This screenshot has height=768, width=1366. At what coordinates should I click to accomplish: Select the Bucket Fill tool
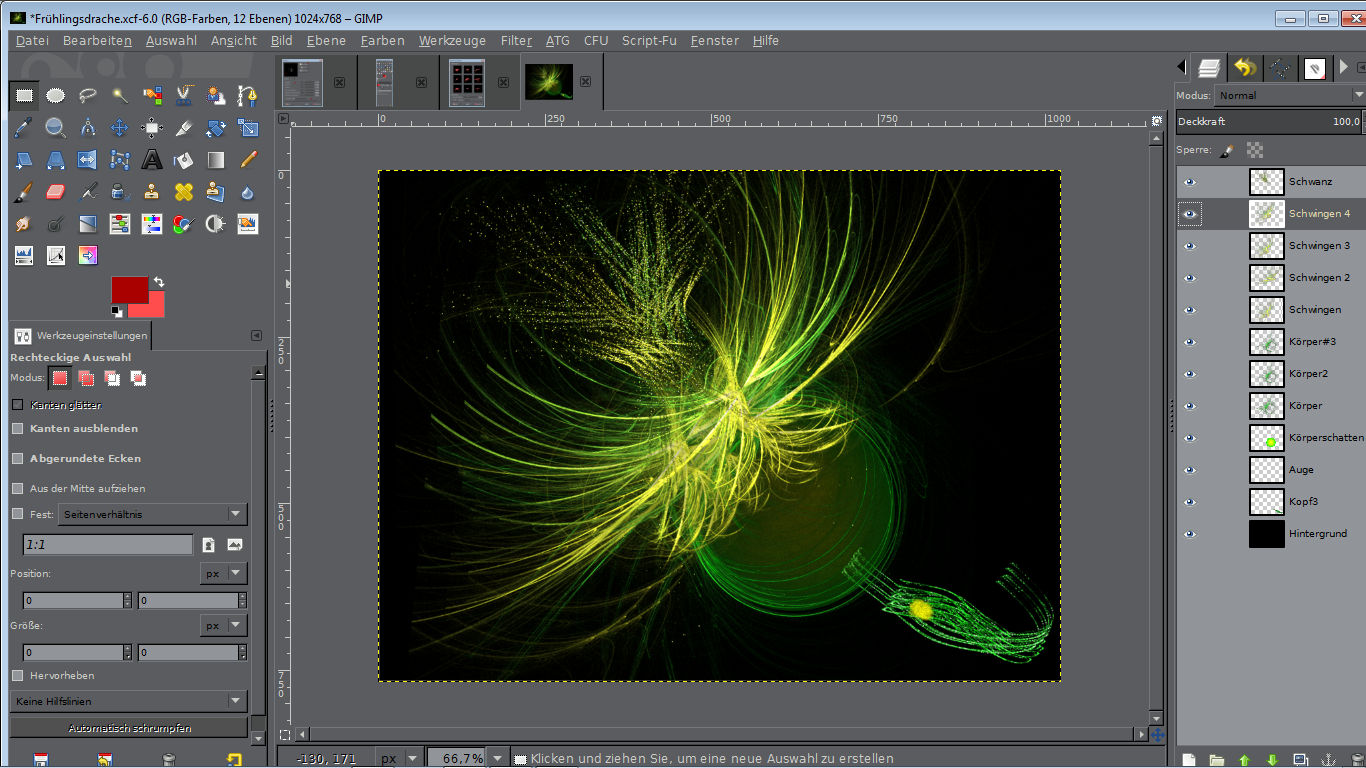click(184, 160)
